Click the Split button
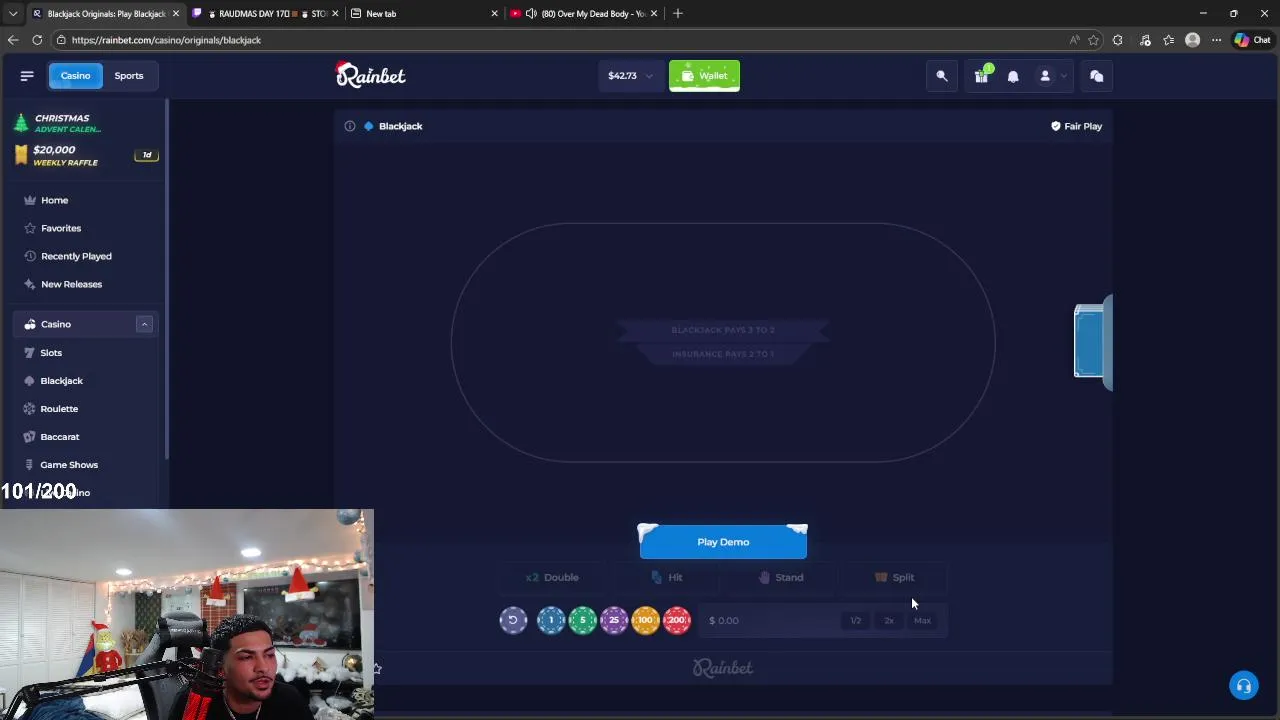 895,577
